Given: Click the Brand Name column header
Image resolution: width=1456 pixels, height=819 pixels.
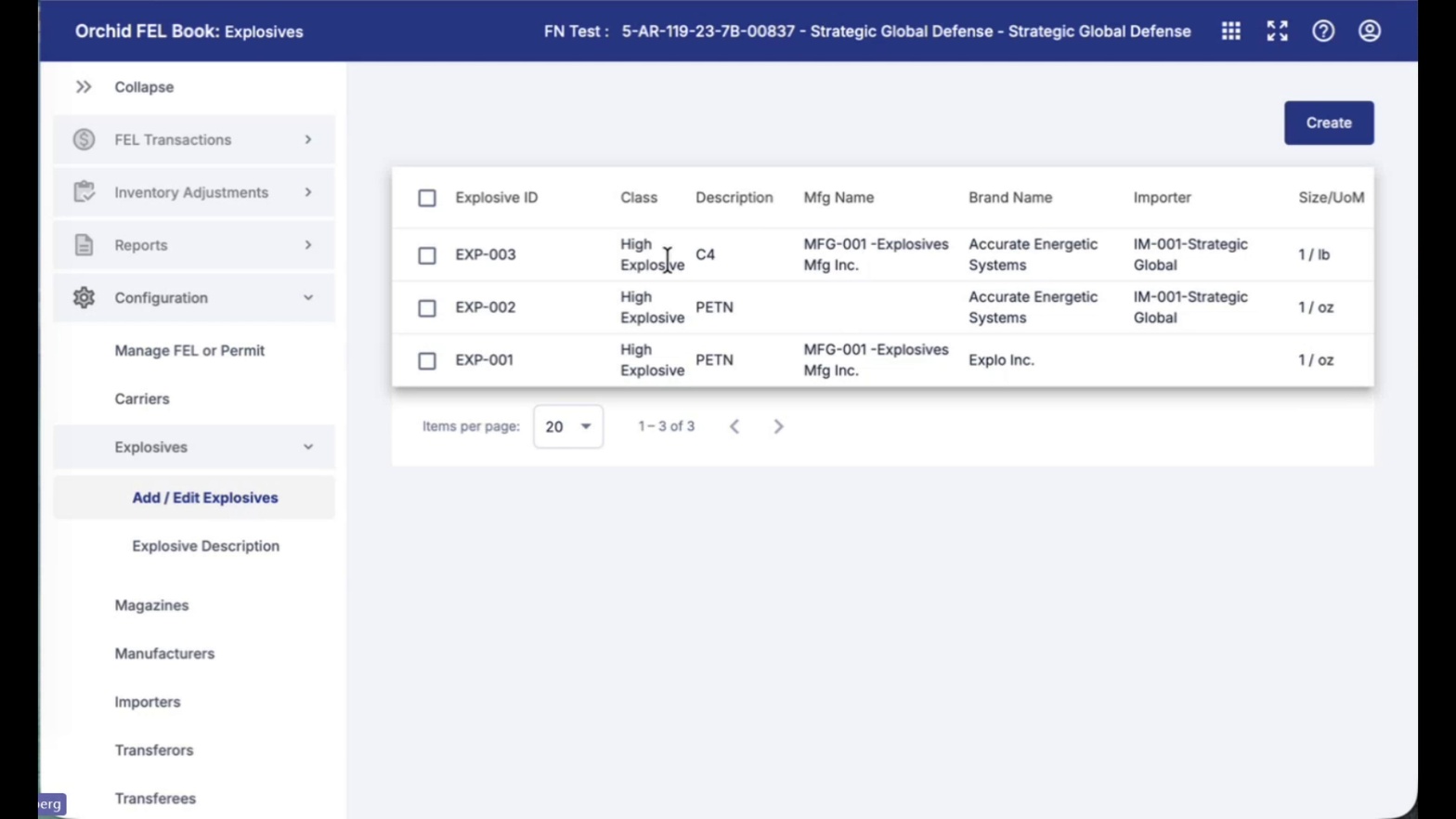Looking at the screenshot, I should (1010, 198).
